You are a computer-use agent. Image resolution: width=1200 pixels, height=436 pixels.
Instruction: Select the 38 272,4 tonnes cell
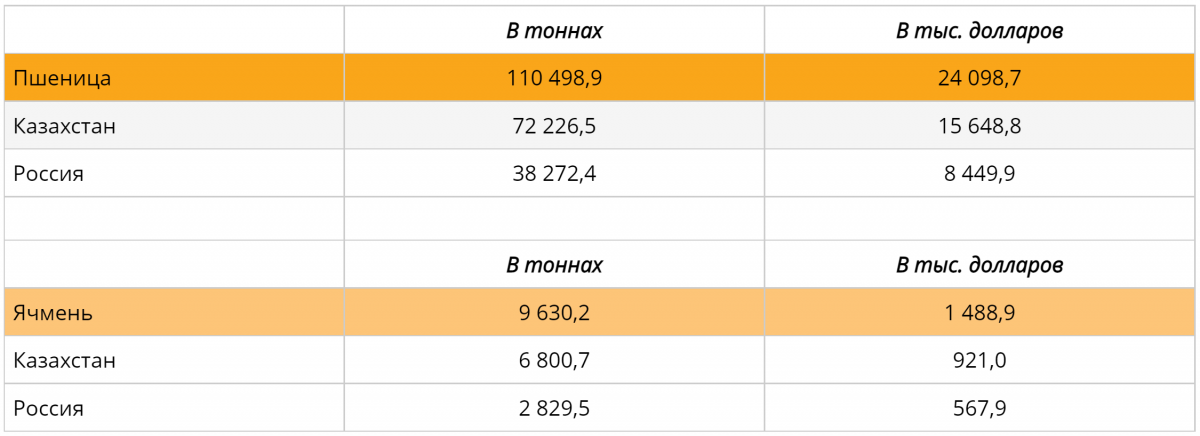(555, 173)
